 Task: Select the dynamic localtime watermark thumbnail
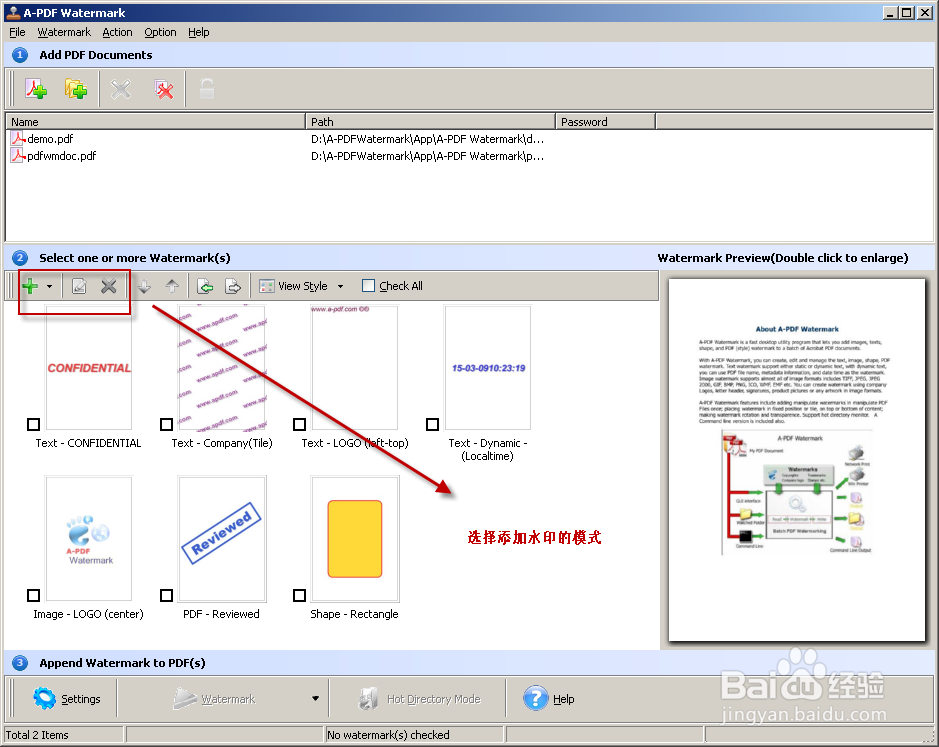click(487, 367)
